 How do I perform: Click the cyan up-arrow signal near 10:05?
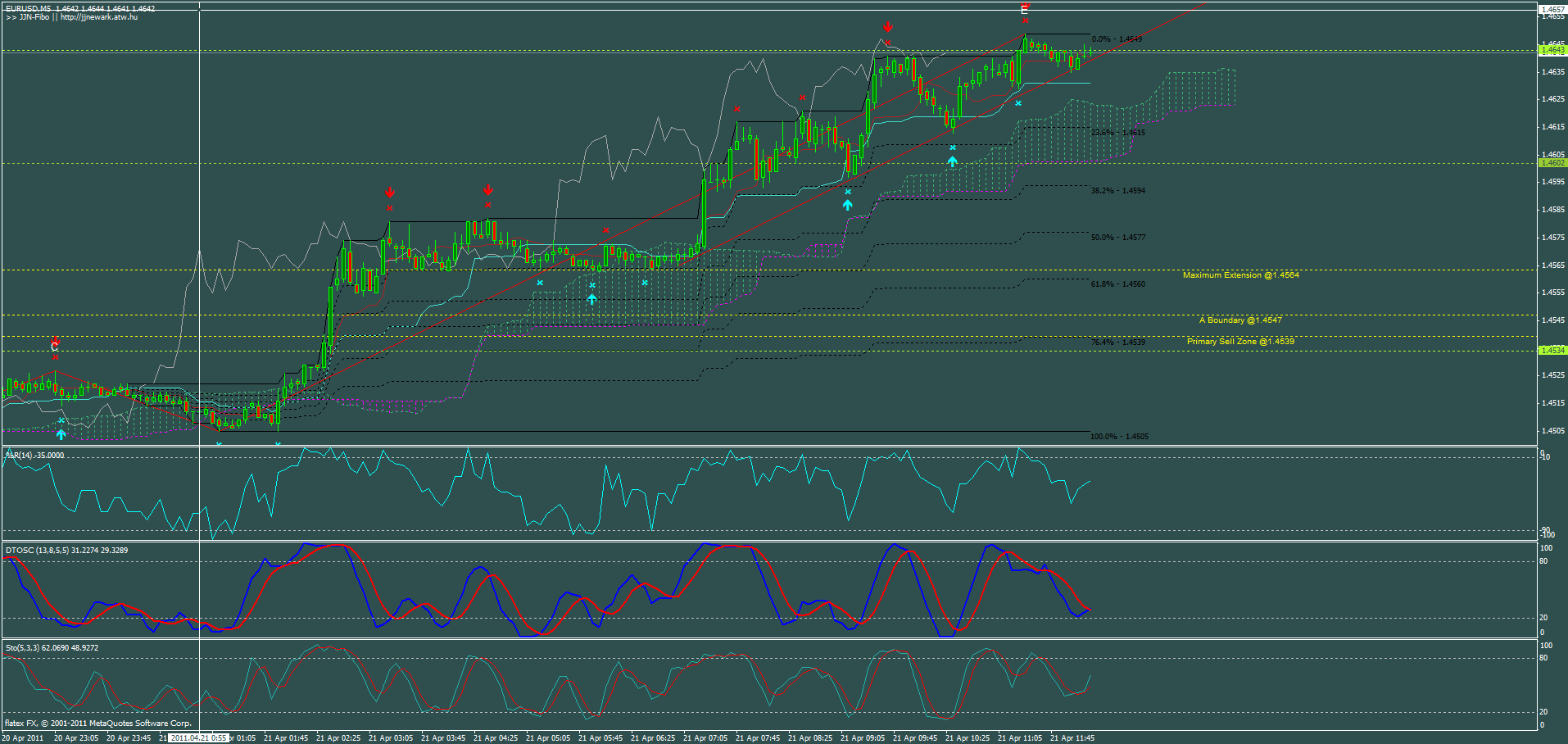click(951, 161)
